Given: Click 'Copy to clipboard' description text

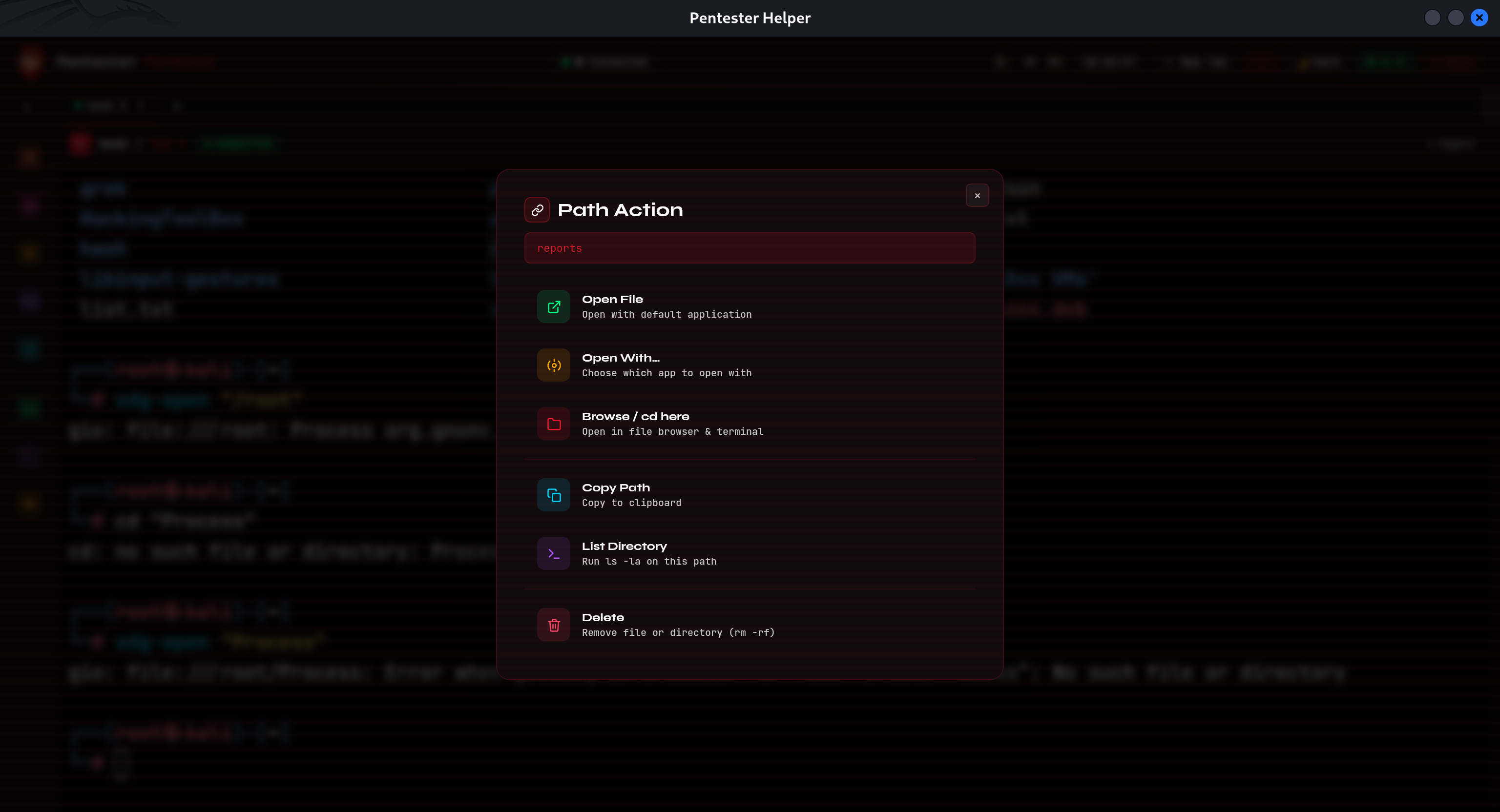Looking at the screenshot, I should tap(631, 503).
